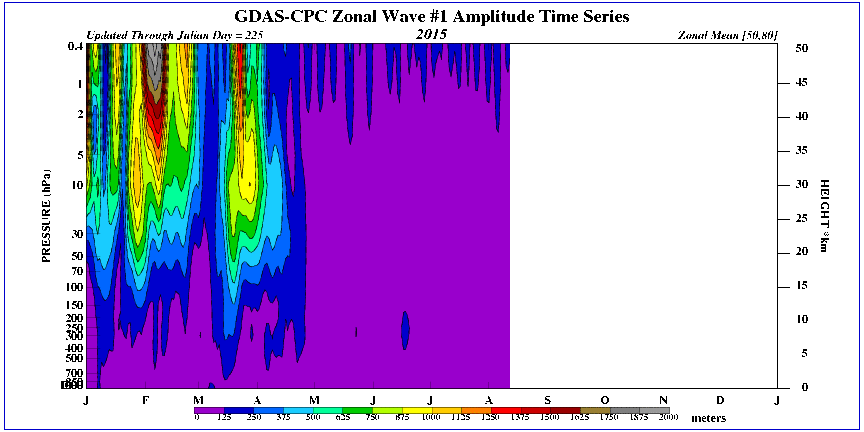Select the light gray 1875–2000 legend swatch

(655, 410)
